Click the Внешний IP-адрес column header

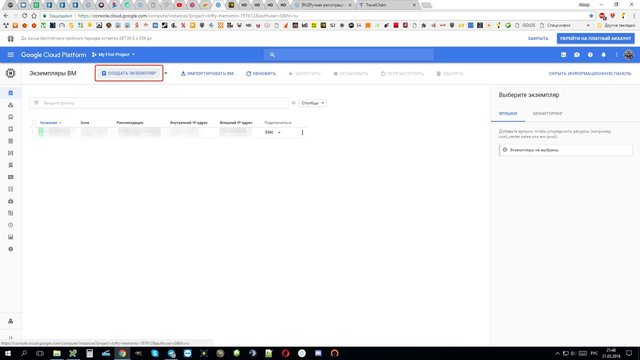[236, 122]
